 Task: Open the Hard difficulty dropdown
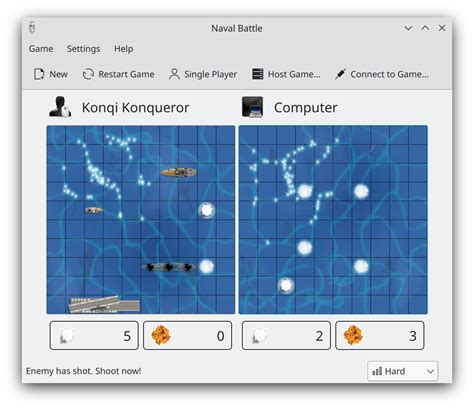tap(403, 371)
